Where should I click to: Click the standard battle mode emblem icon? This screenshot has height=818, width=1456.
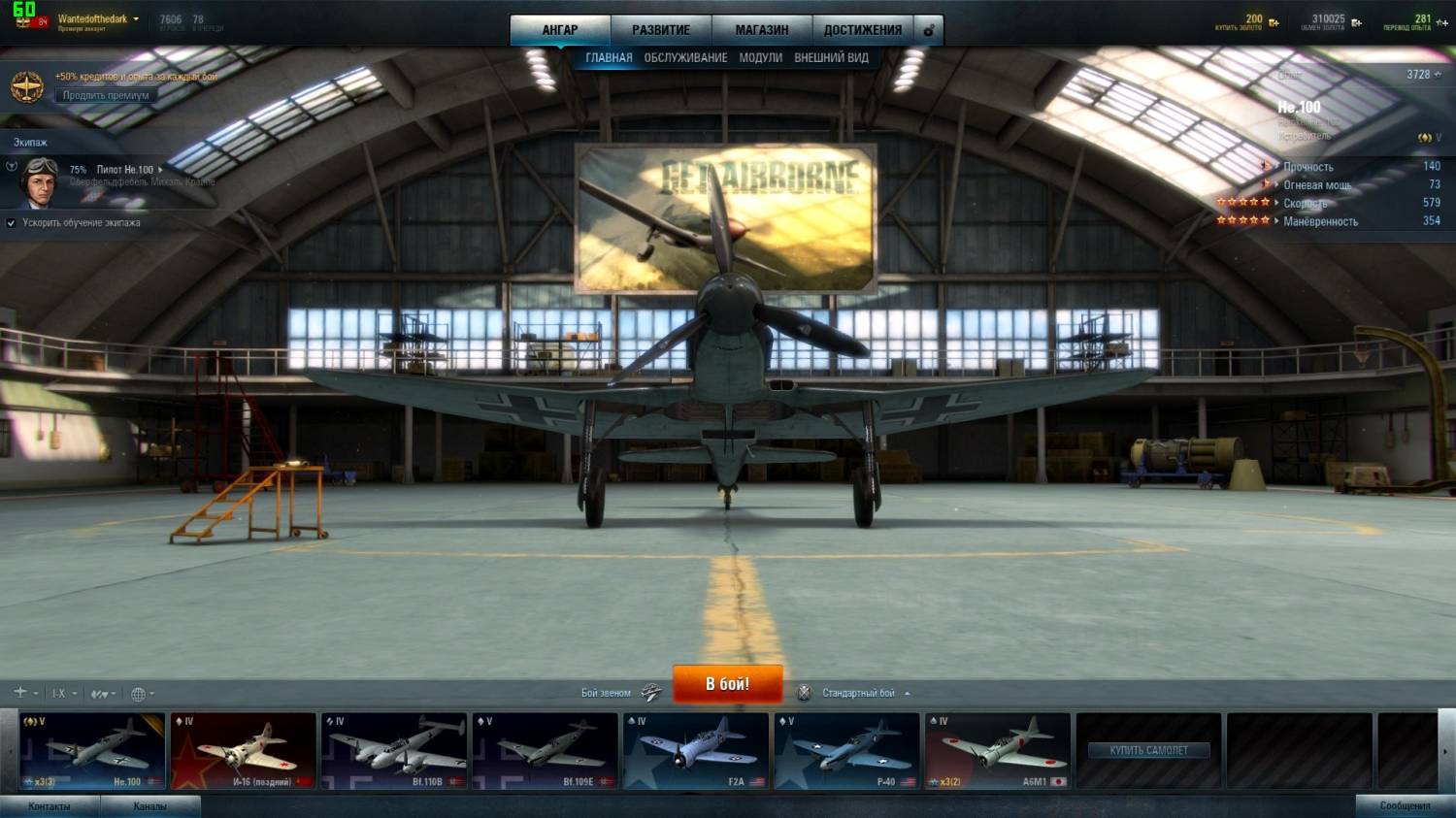804,693
